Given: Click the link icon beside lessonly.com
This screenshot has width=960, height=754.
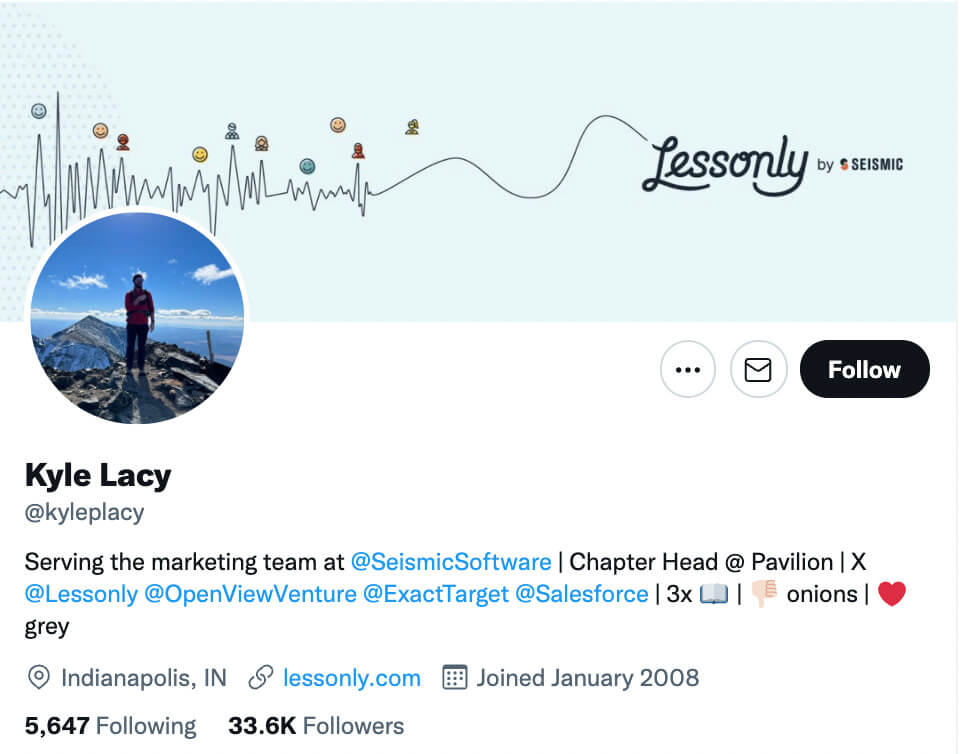Looking at the screenshot, I should 261,678.
